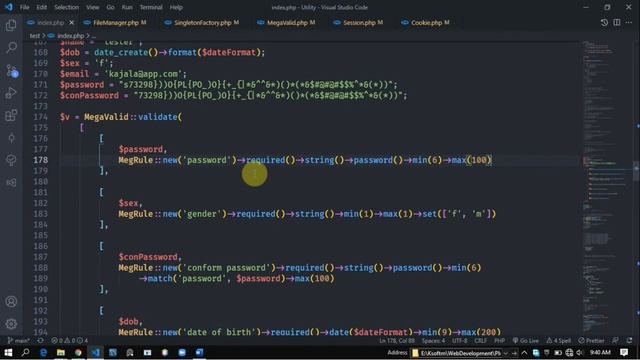This screenshot has height=360, width=640.
Task: Click the feedback icon next to Prettier
Action: (616, 340)
